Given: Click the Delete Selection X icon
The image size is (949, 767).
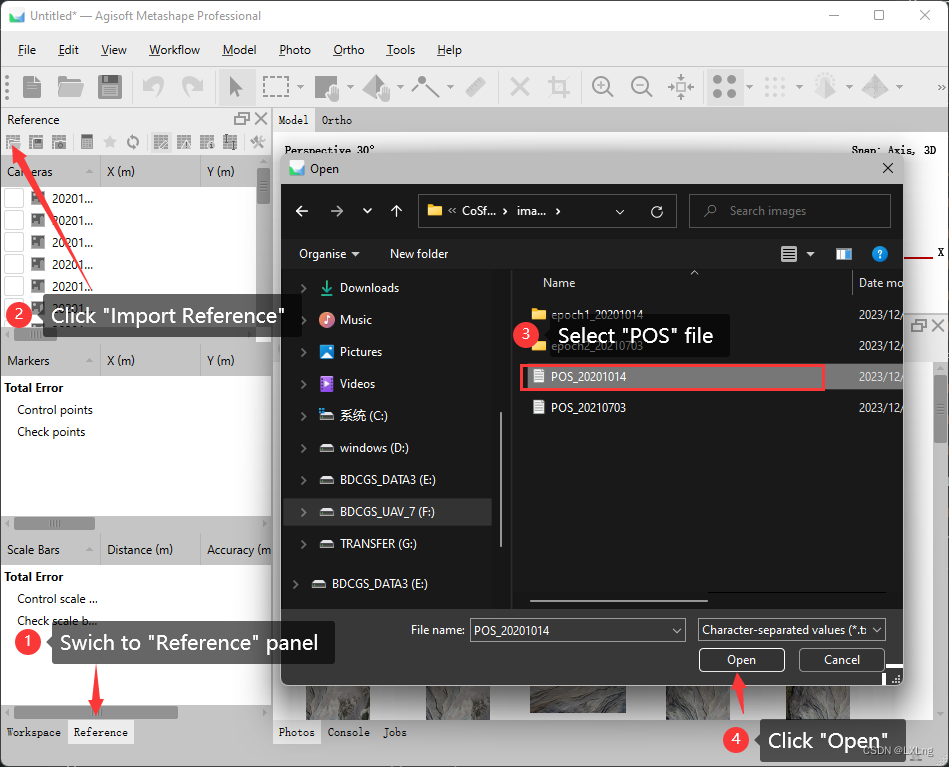Looking at the screenshot, I should (x=520, y=87).
